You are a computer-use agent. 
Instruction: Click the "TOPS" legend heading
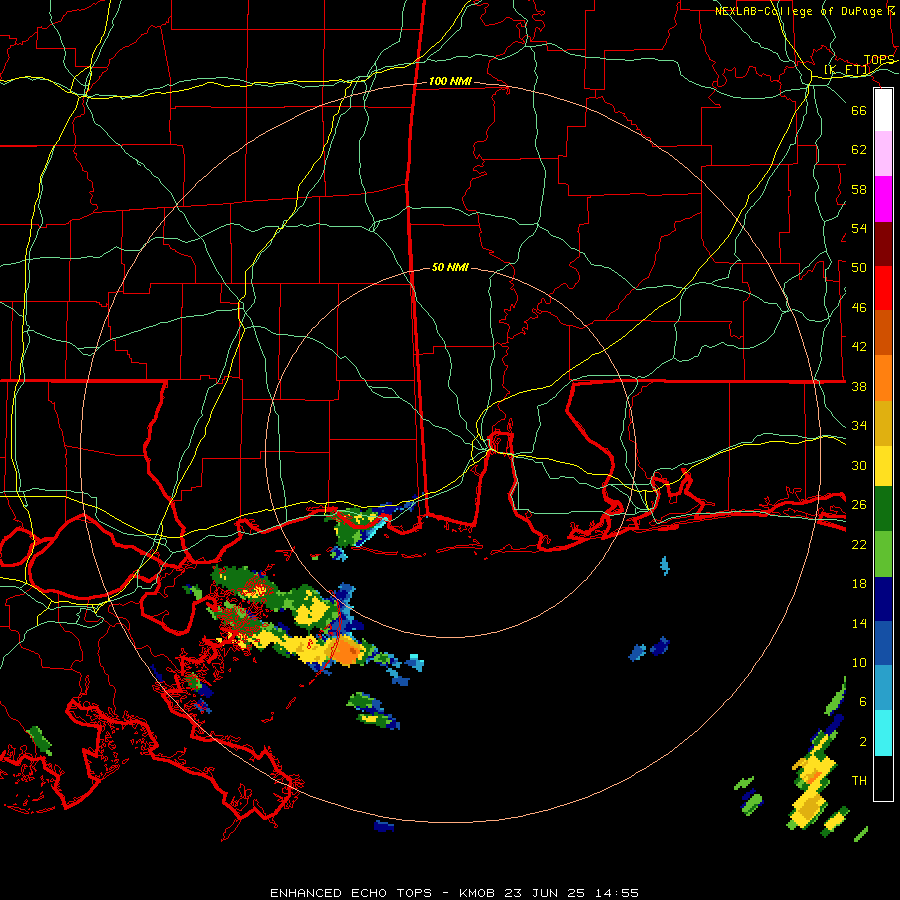coord(879,60)
